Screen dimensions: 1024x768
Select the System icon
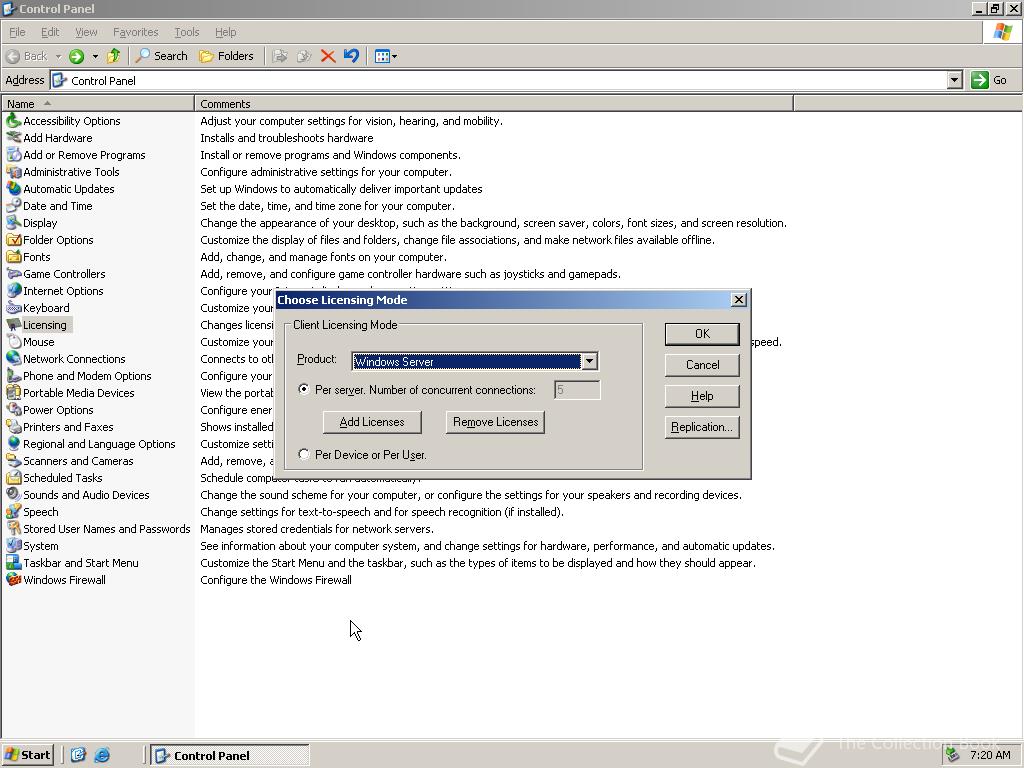(14, 545)
